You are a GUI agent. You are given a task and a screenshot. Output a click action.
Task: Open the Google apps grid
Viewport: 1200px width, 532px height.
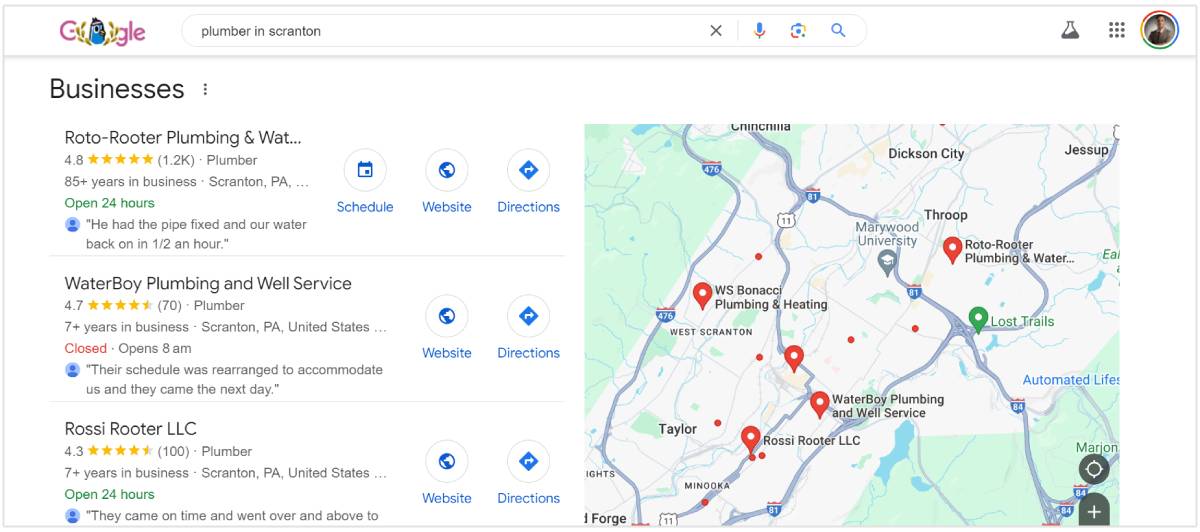(1117, 30)
